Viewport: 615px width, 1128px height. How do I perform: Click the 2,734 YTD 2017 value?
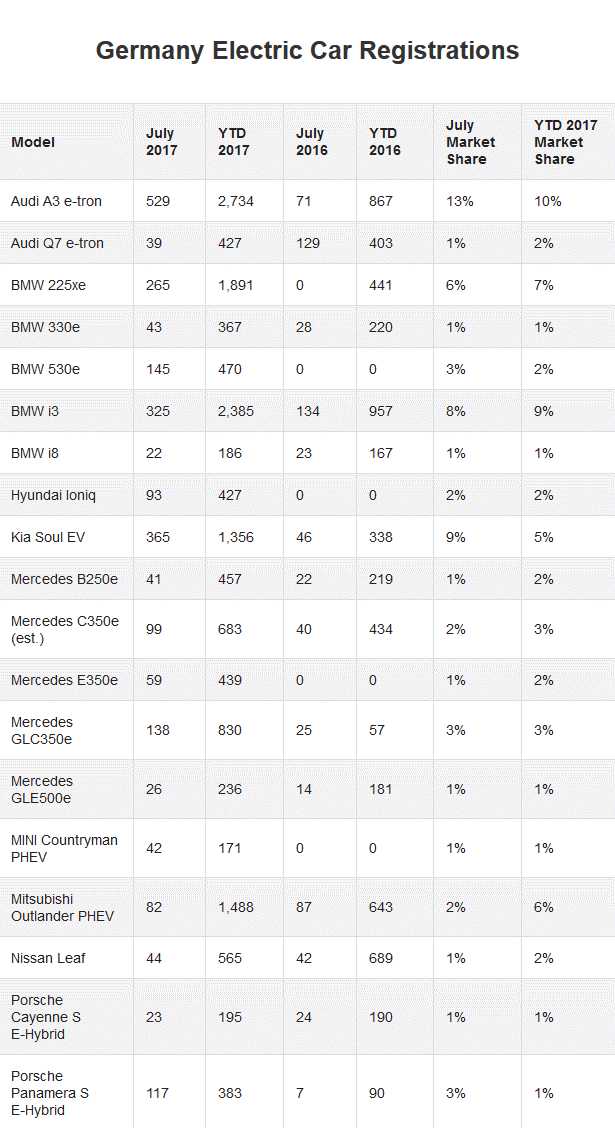point(236,201)
